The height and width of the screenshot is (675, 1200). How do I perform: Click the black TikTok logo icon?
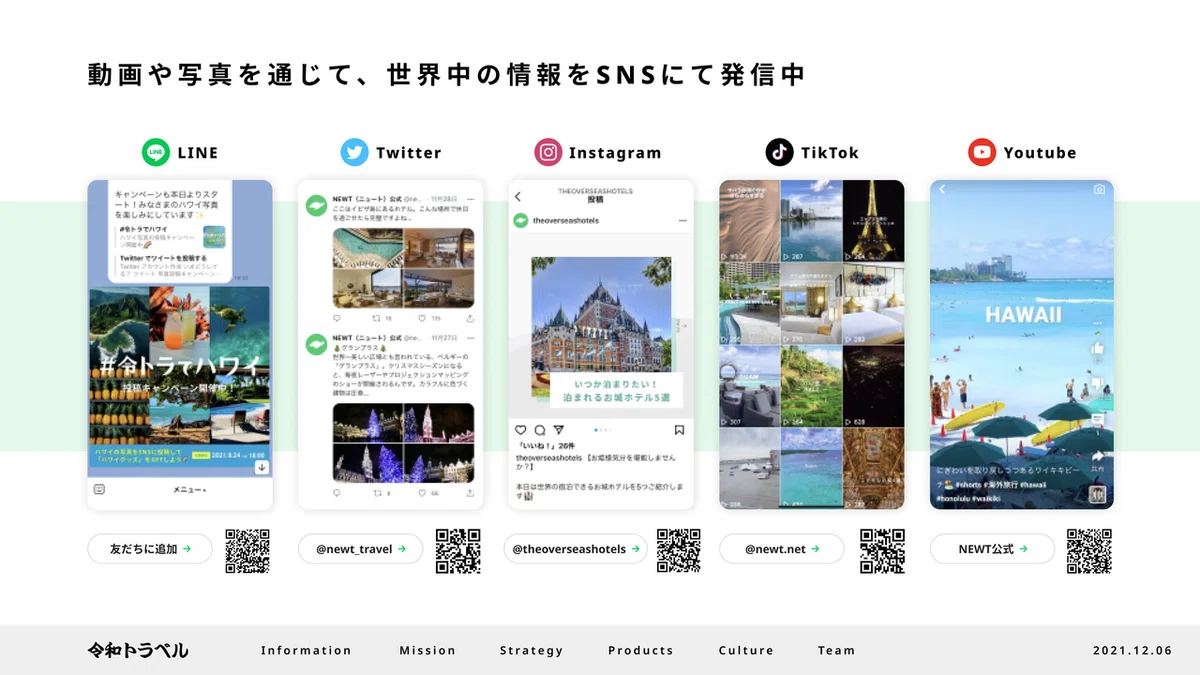pyautogui.click(x=779, y=152)
